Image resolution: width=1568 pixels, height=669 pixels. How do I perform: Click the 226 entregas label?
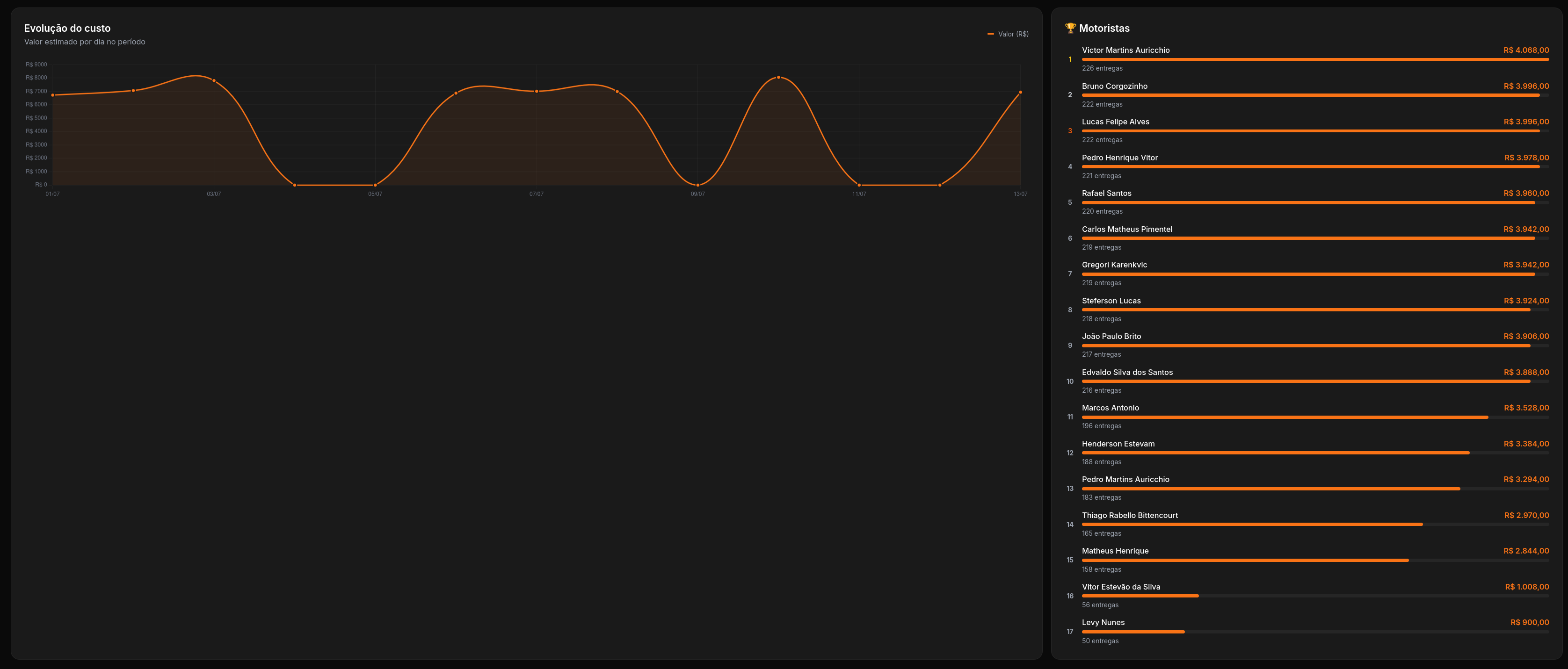pyautogui.click(x=1102, y=69)
